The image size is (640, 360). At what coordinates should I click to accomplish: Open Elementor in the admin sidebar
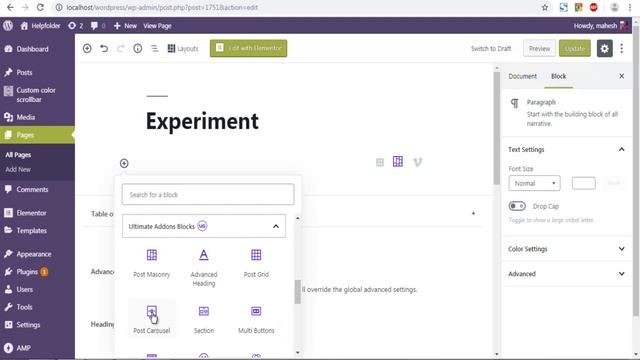[x=31, y=213]
